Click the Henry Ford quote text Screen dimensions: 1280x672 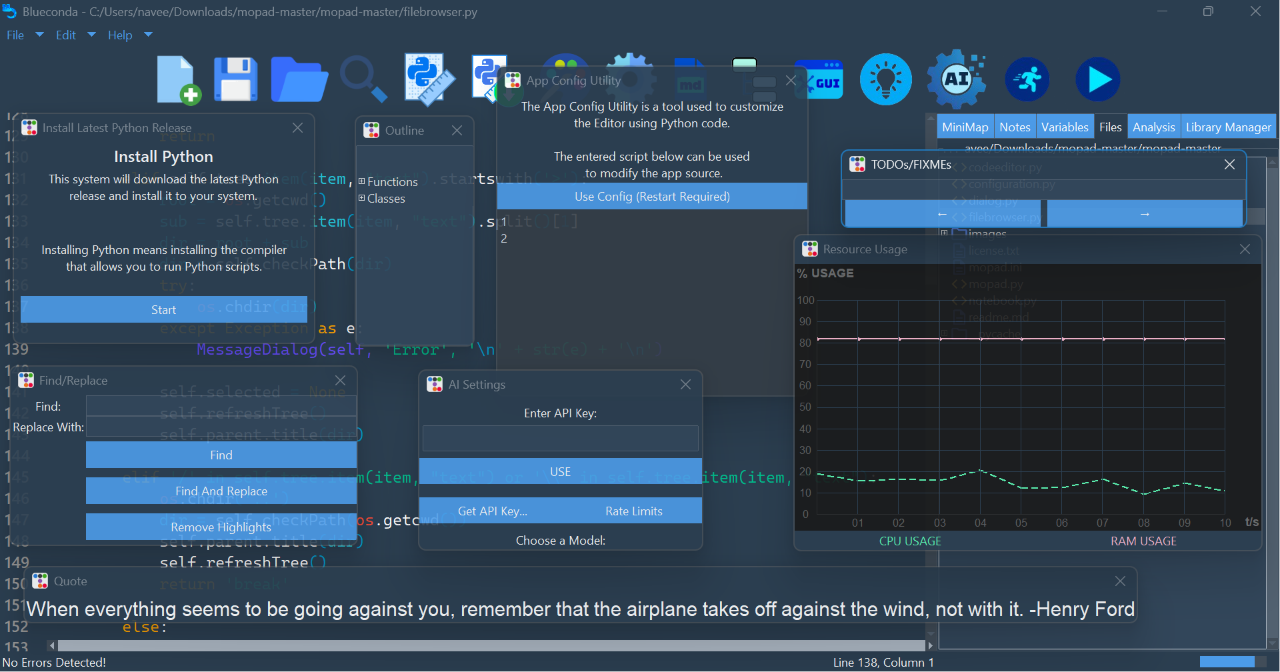tap(581, 609)
